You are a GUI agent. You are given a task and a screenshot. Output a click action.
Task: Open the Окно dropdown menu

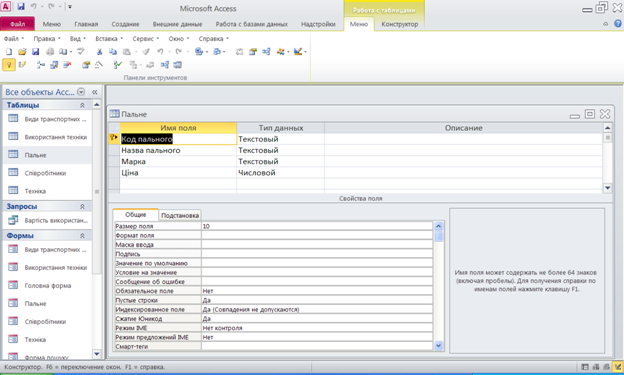tap(179, 39)
